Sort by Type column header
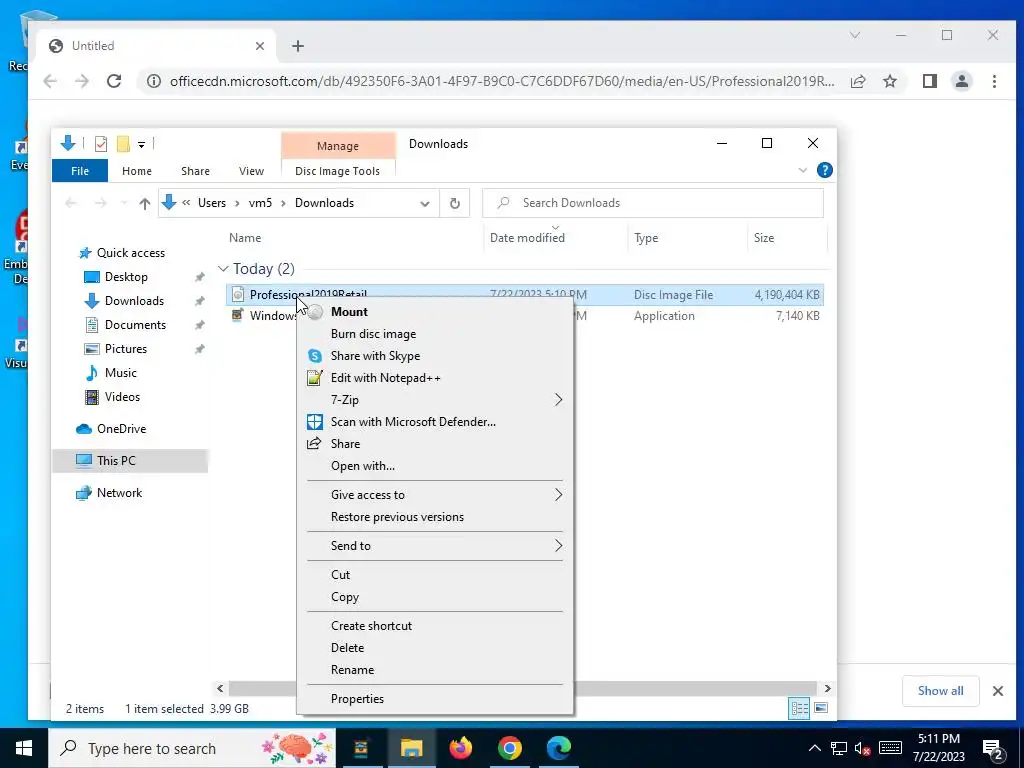1024x768 pixels. (x=646, y=238)
